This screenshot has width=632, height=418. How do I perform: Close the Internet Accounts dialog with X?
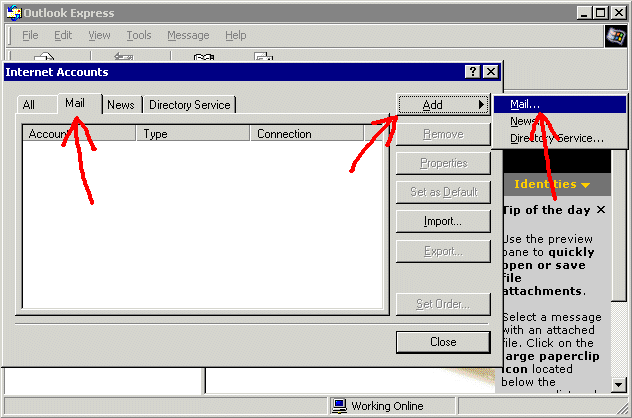[x=491, y=72]
